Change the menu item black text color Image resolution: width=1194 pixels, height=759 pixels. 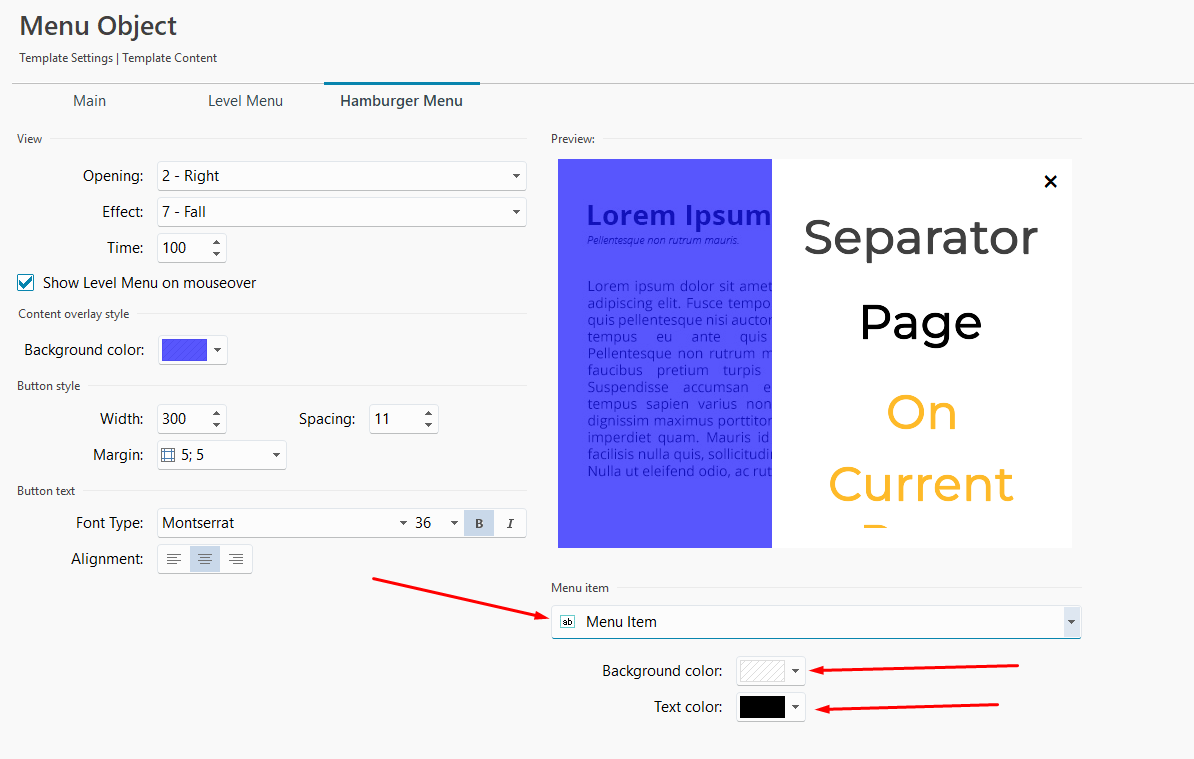[762, 707]
